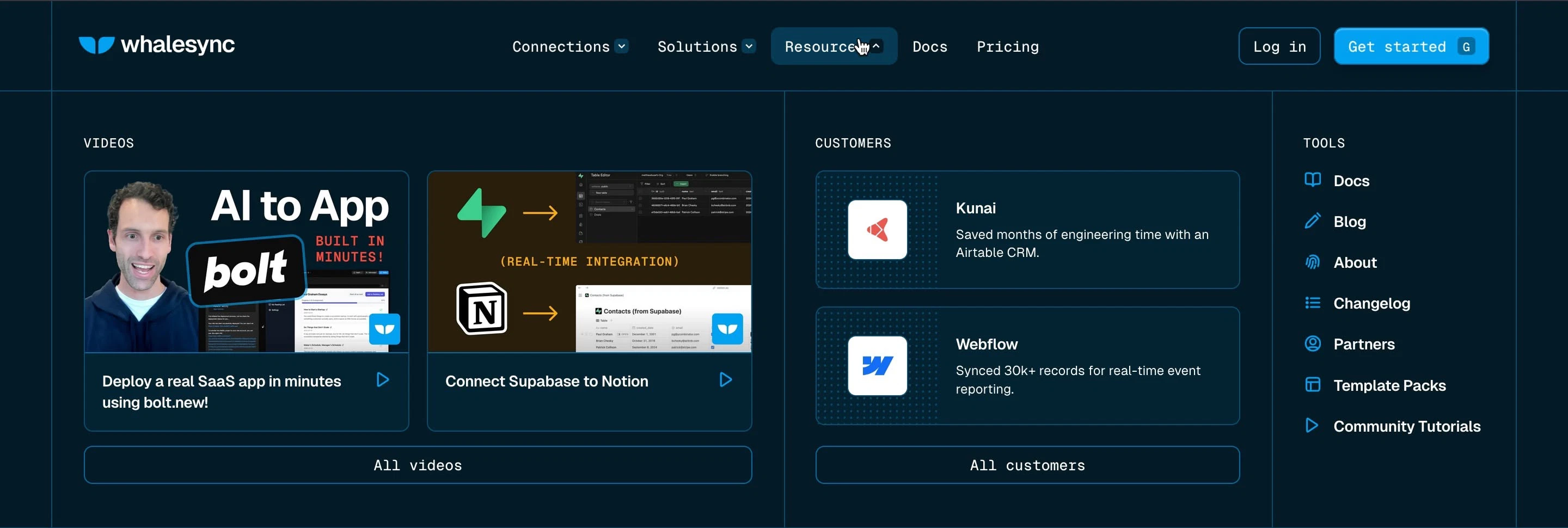Screen dimensions: 1568x528
Task: Play the Connect Supabase to Notion video icon
Action: click(x=726, y=380)
